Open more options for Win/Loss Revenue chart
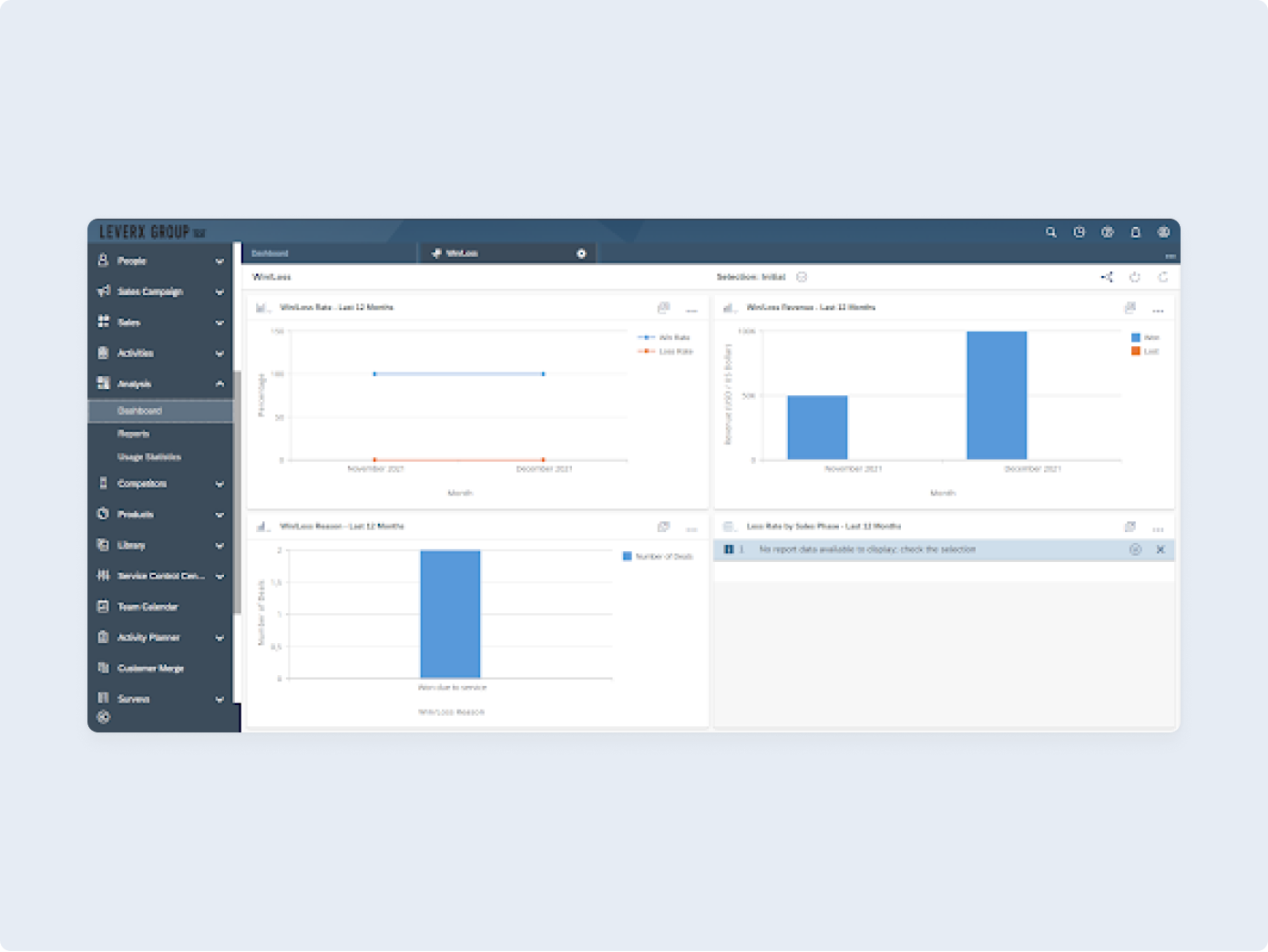This screenshot has height=952, width=1268. click(1159, 311)
